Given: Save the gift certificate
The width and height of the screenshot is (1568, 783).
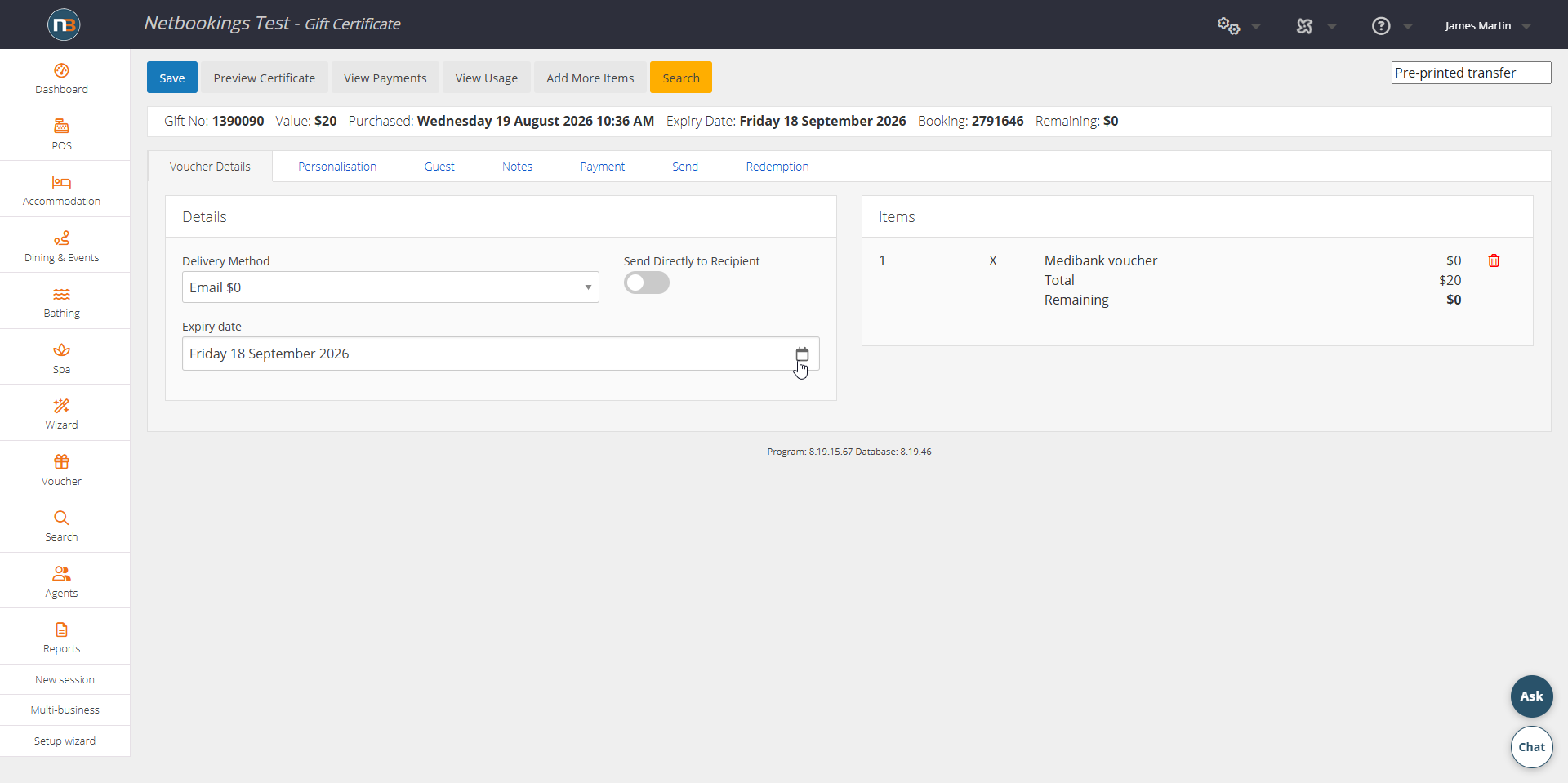Looking at the screenshot, I should tap(172, 78).
